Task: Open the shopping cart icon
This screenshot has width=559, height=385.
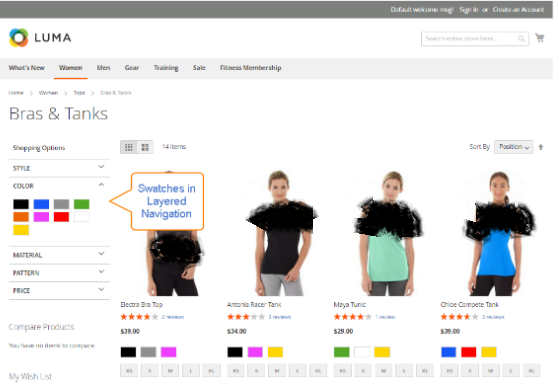Action: pos(540,37)
